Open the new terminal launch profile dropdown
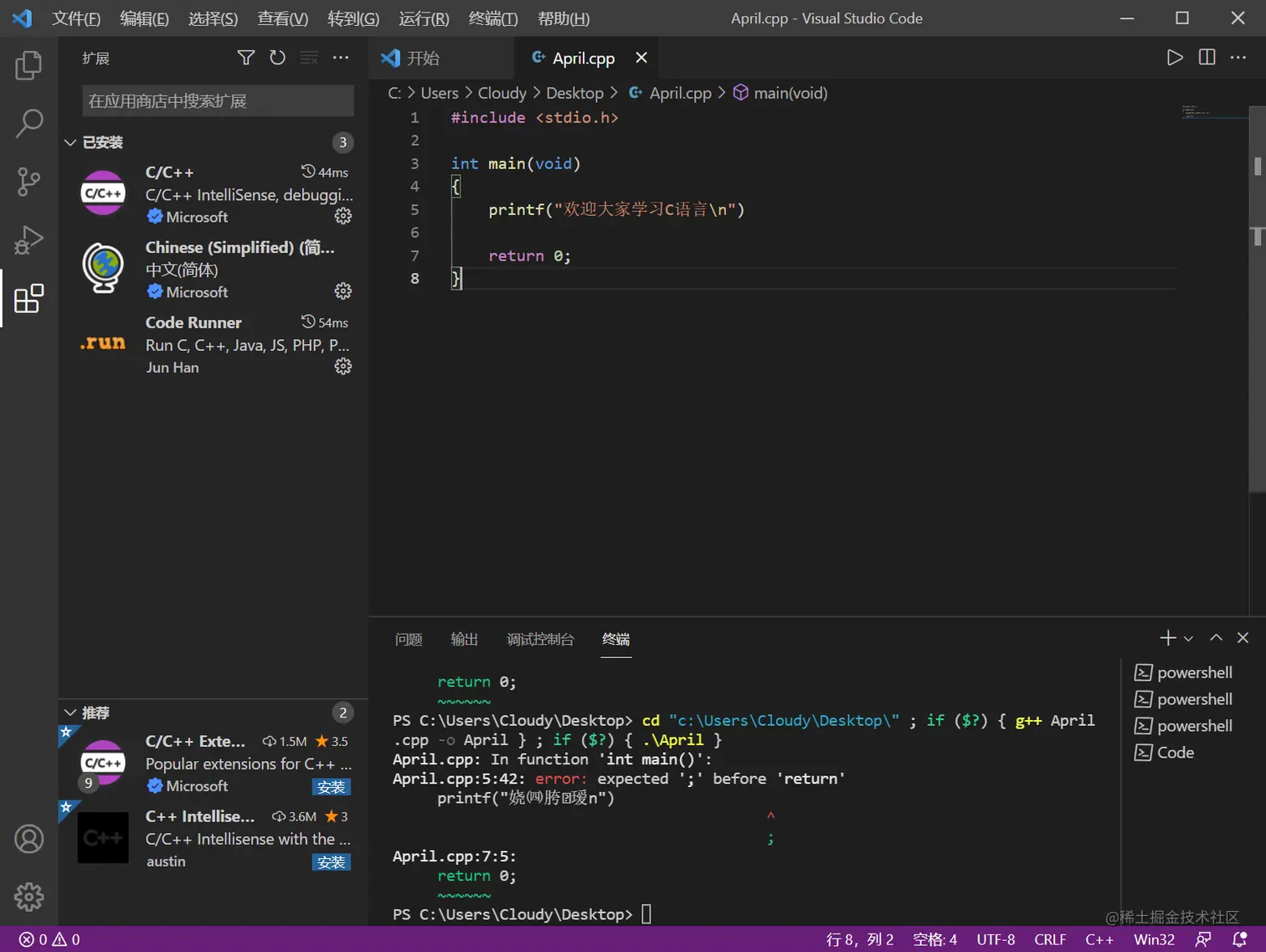 coord(1188,639)
